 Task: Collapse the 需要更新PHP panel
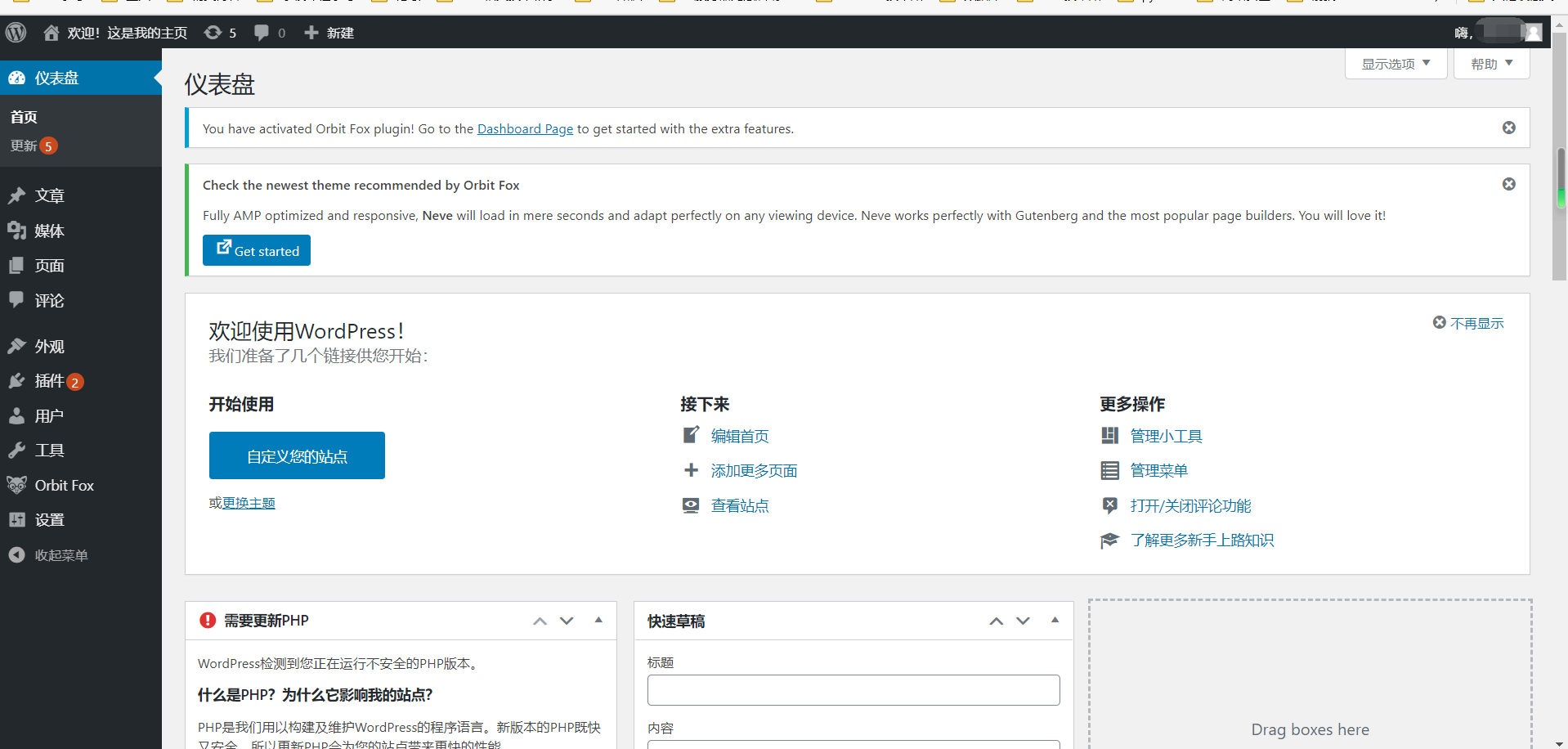tap(598, 621)
